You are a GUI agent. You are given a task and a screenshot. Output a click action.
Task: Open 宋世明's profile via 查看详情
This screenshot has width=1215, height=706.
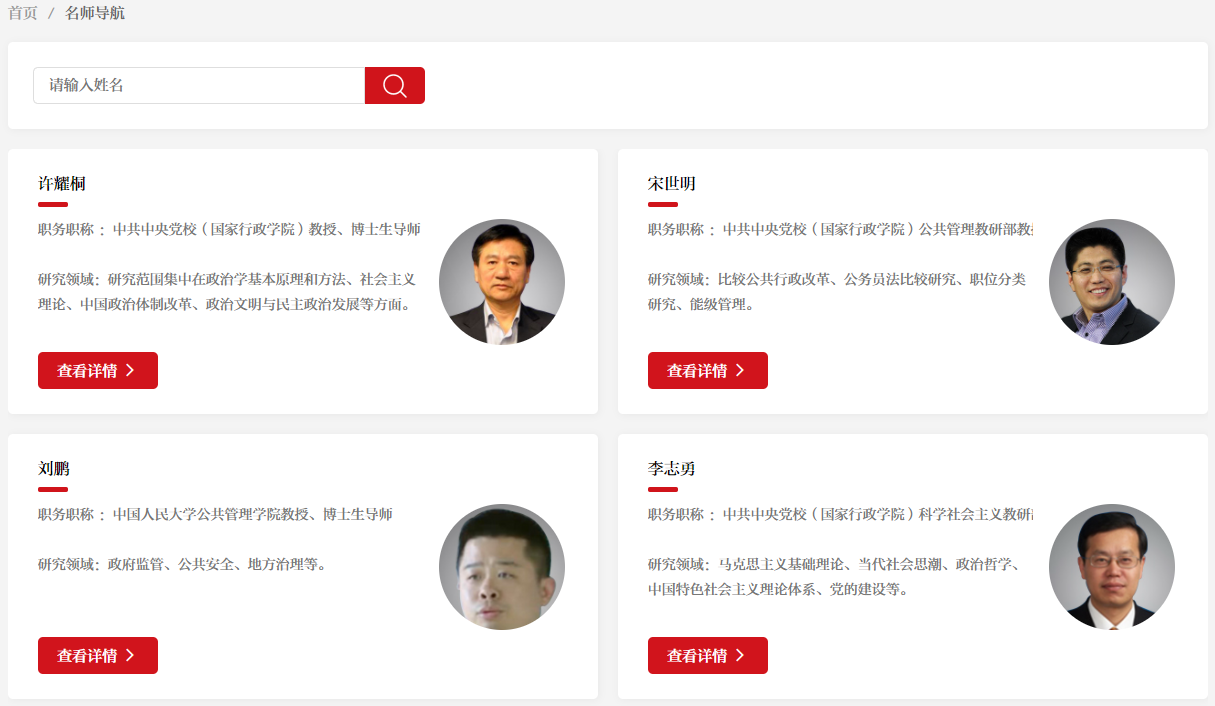(707, 370)
